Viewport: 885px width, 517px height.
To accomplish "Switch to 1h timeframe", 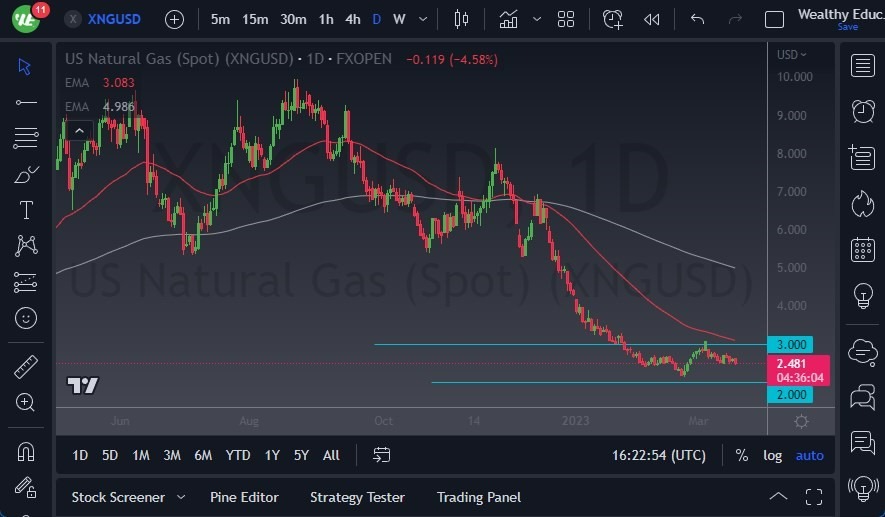I will [x=326, y=19].
